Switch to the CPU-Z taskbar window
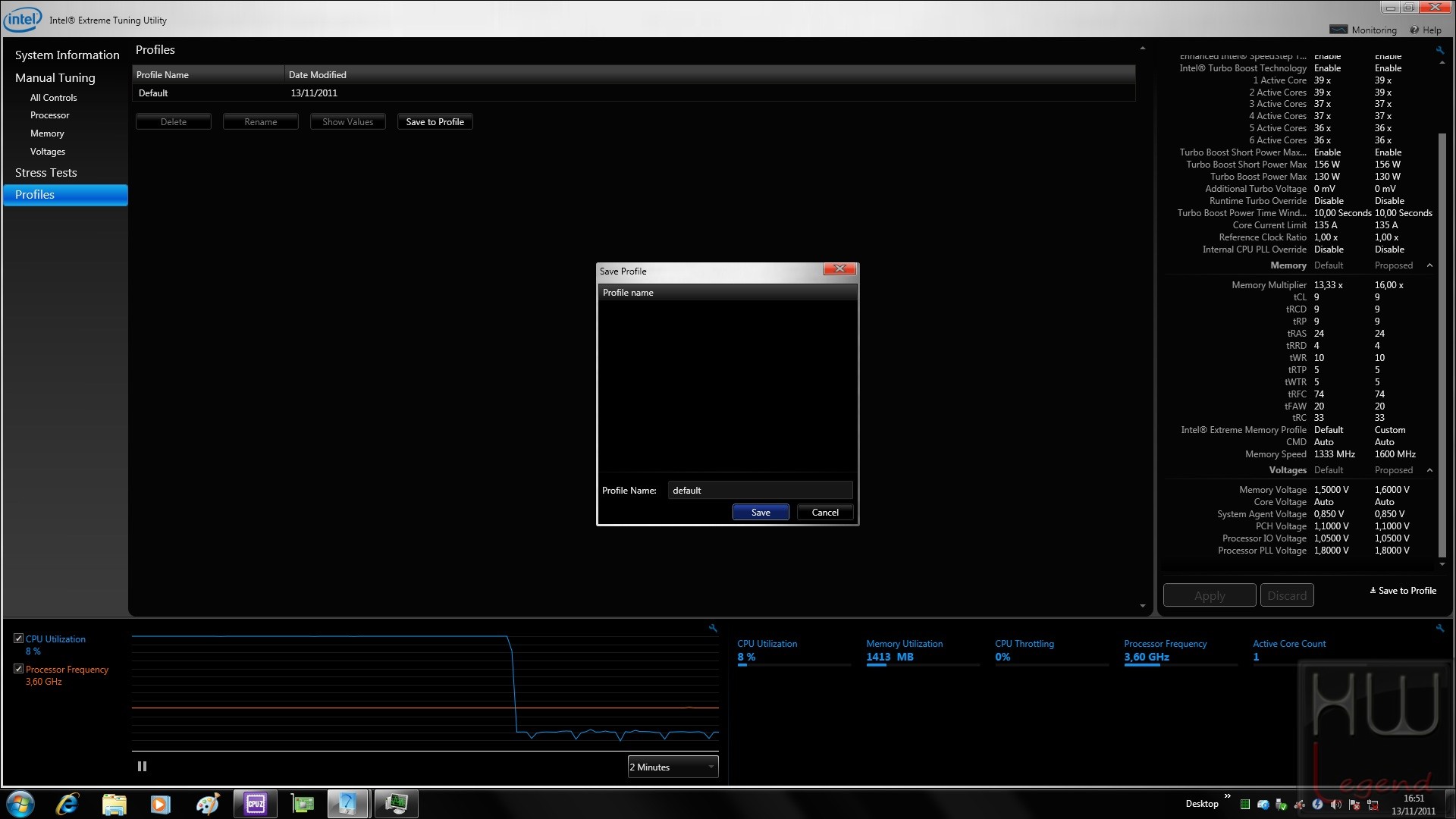The height and width of the screenshot is (819, 1456). pos(256,804)
